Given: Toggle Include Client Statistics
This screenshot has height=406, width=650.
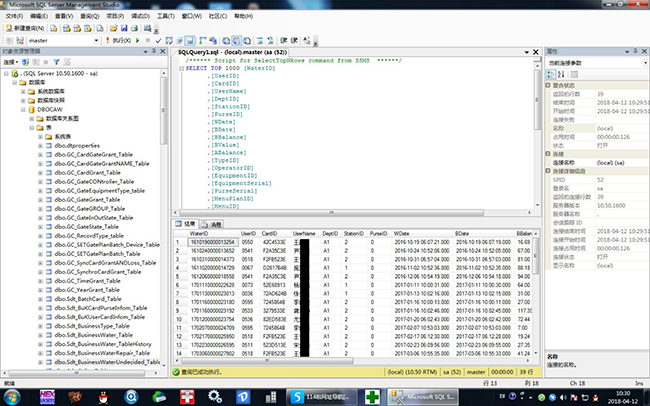Looking at the screenshot, I should coord(213,41).
